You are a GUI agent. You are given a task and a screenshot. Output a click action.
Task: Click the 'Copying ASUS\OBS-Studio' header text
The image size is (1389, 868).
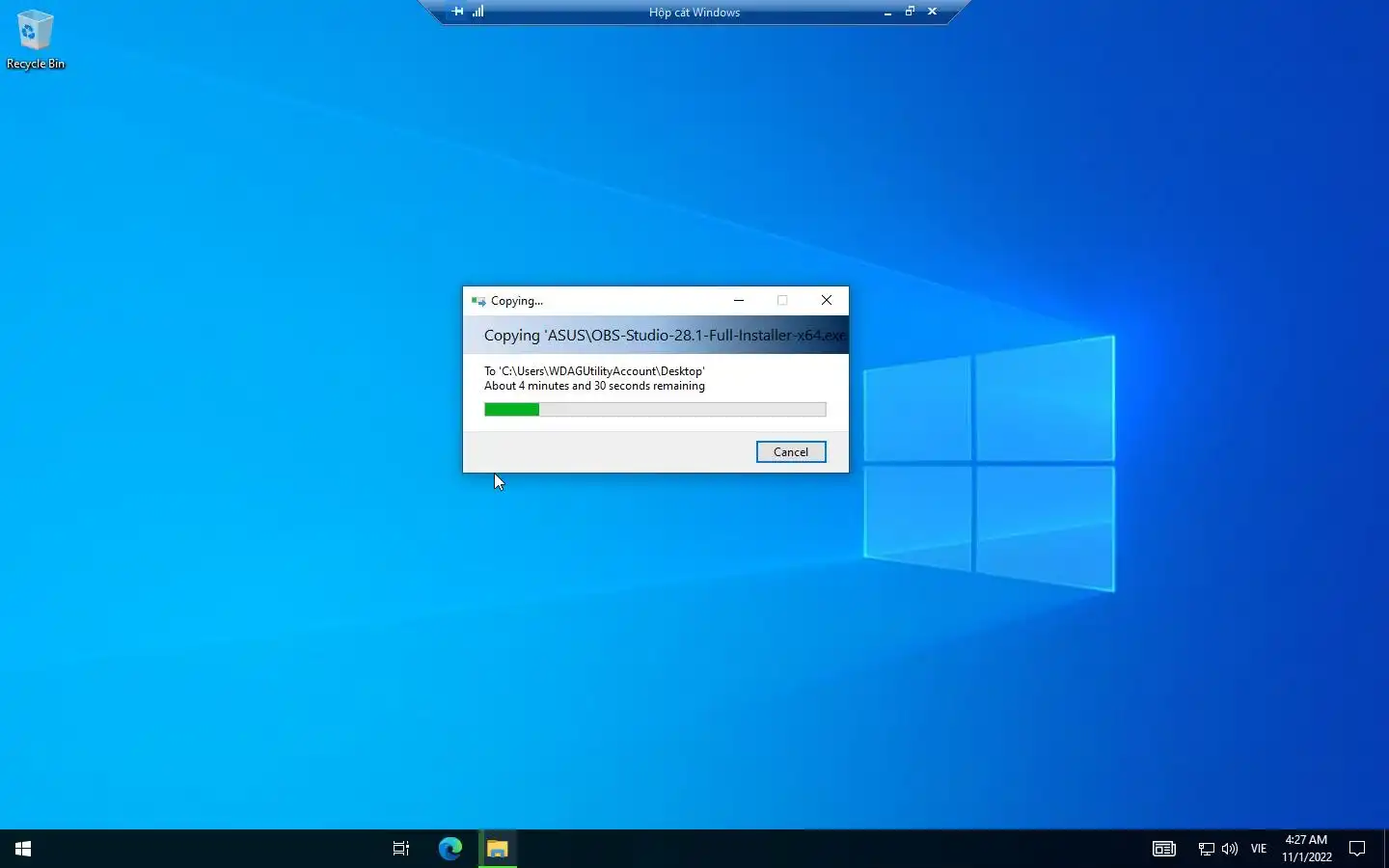tap(665, 336)
